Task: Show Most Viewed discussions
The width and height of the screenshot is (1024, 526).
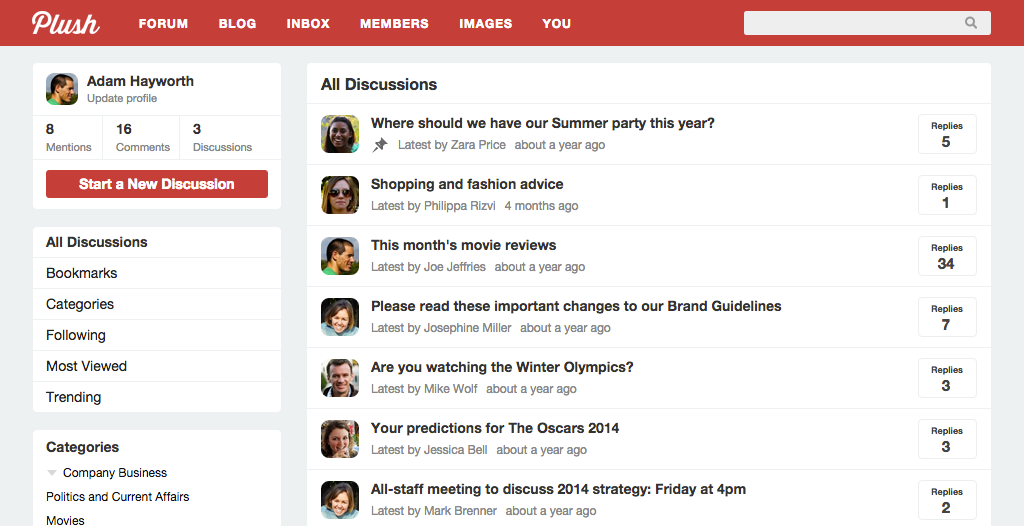Action: pos(157,366)
